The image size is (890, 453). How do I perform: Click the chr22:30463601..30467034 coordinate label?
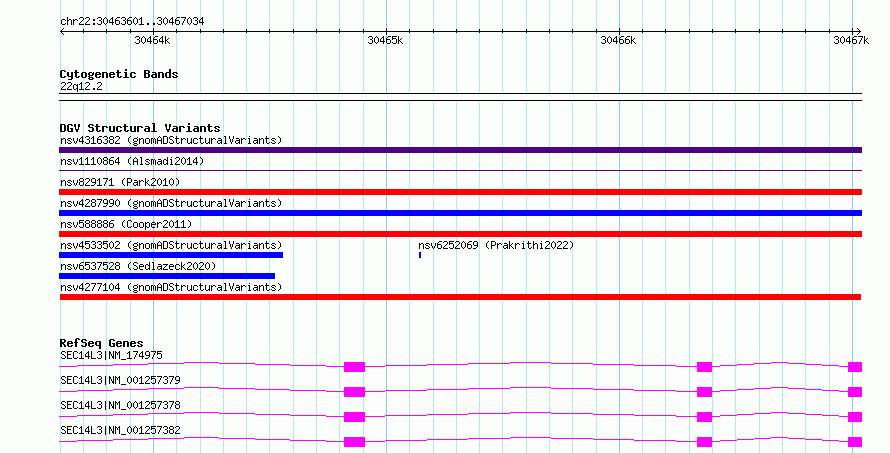pos(132,21)
